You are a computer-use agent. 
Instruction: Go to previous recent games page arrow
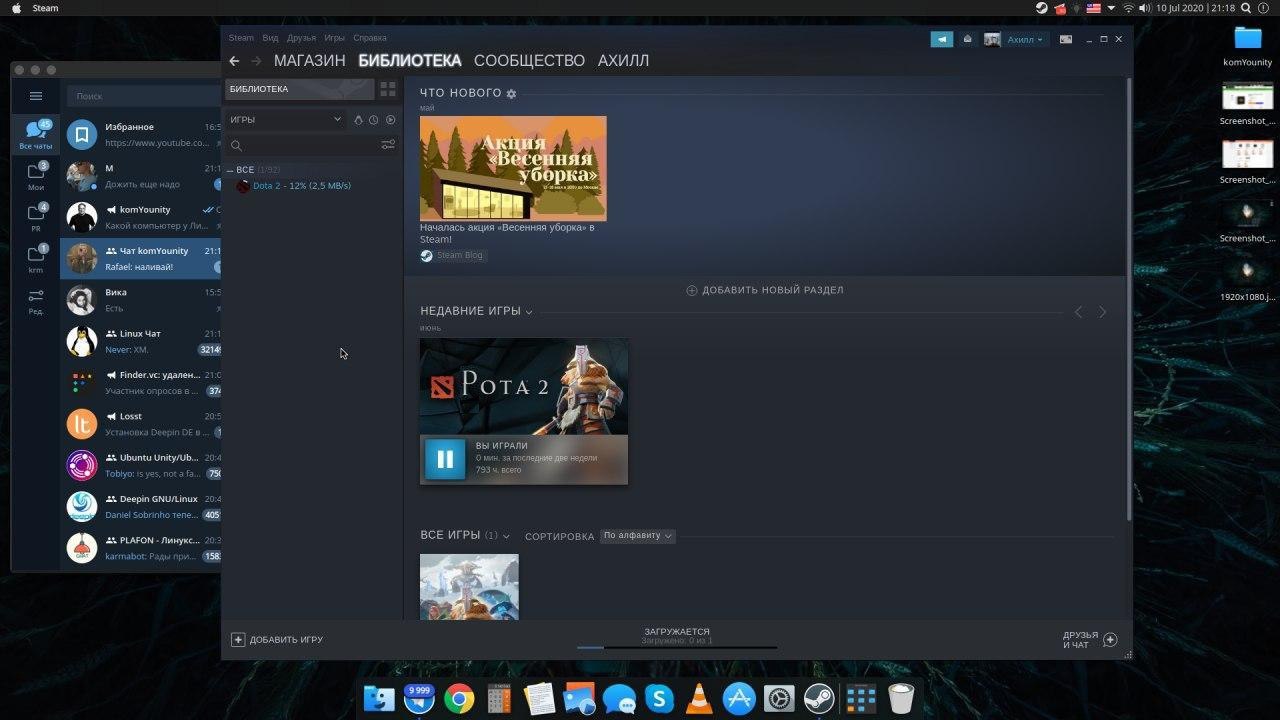[x=1078, y=312]
